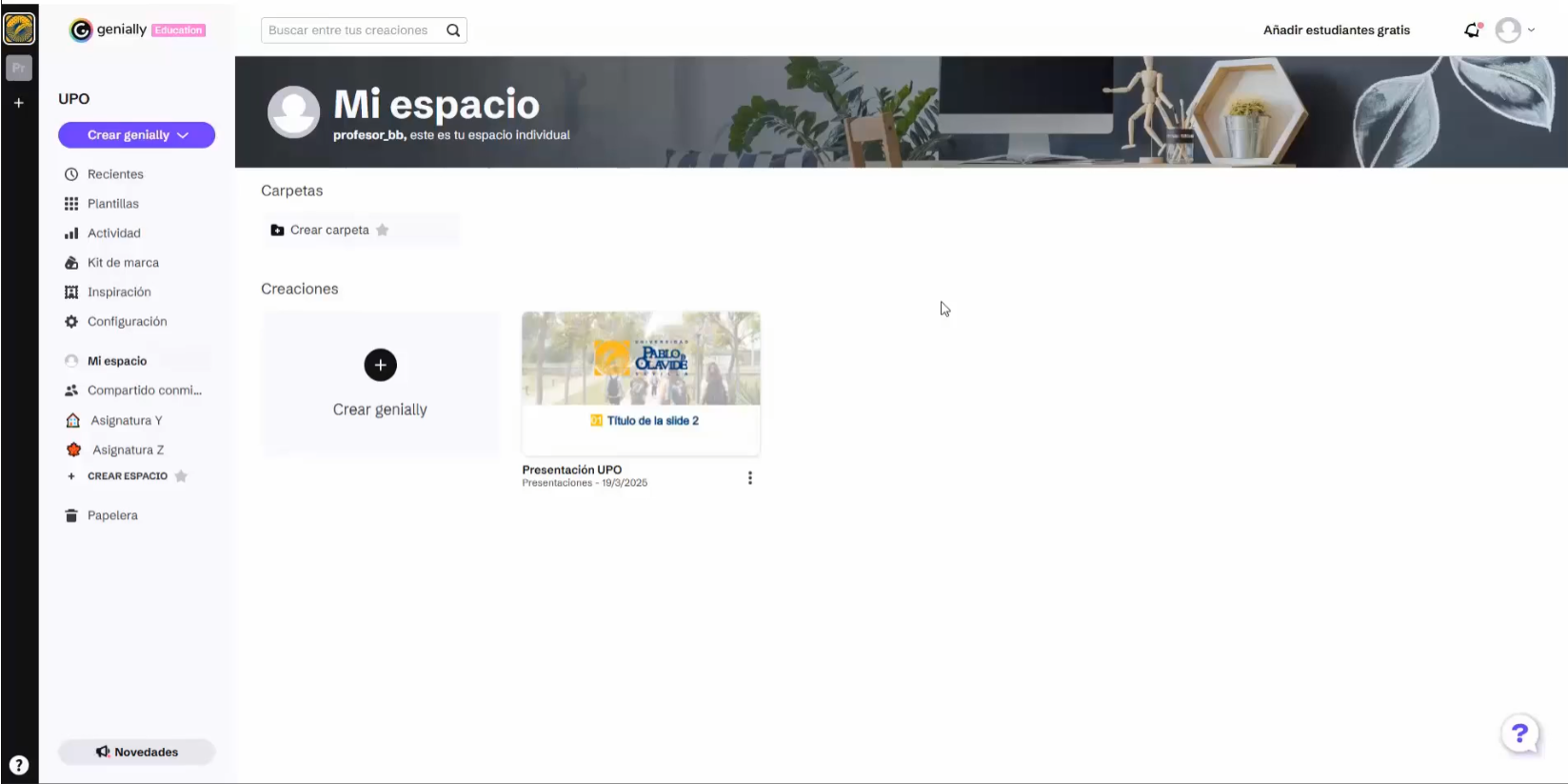Open the purple help question bubble
The height and width of the screenshot is (784, 1568).
coord(1519,734)
